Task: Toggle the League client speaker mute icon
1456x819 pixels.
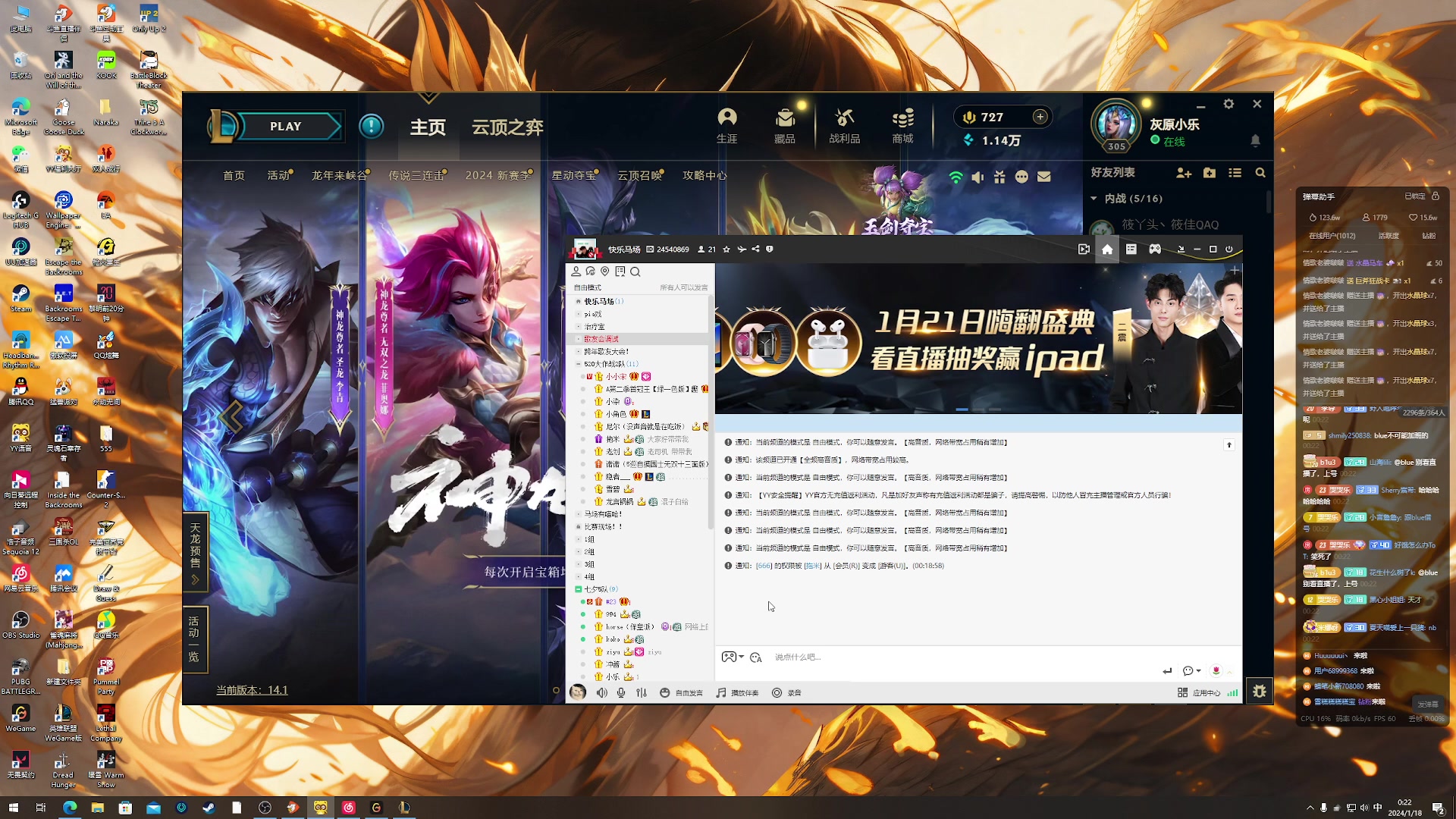Action: 977,177
